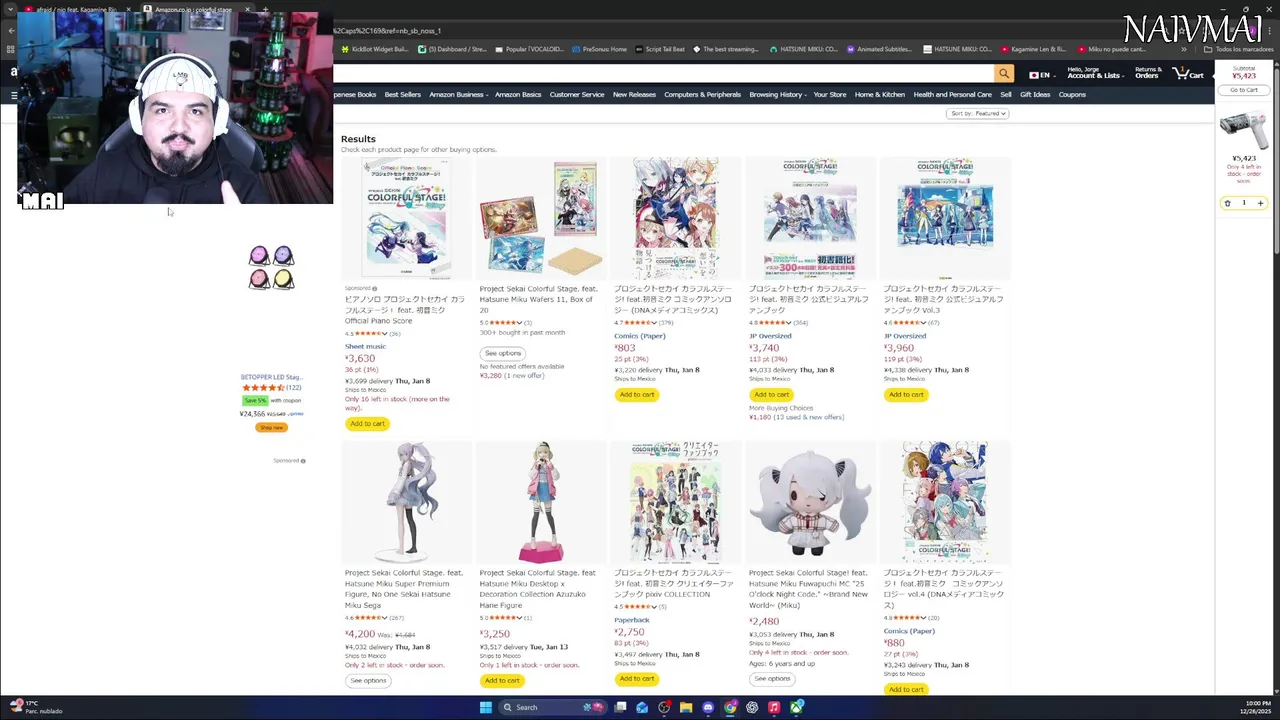Open Todos los marcadores bookmarks folder
The width and height of the screenshot is (1280, 720).
click(x=1236, y=49)
